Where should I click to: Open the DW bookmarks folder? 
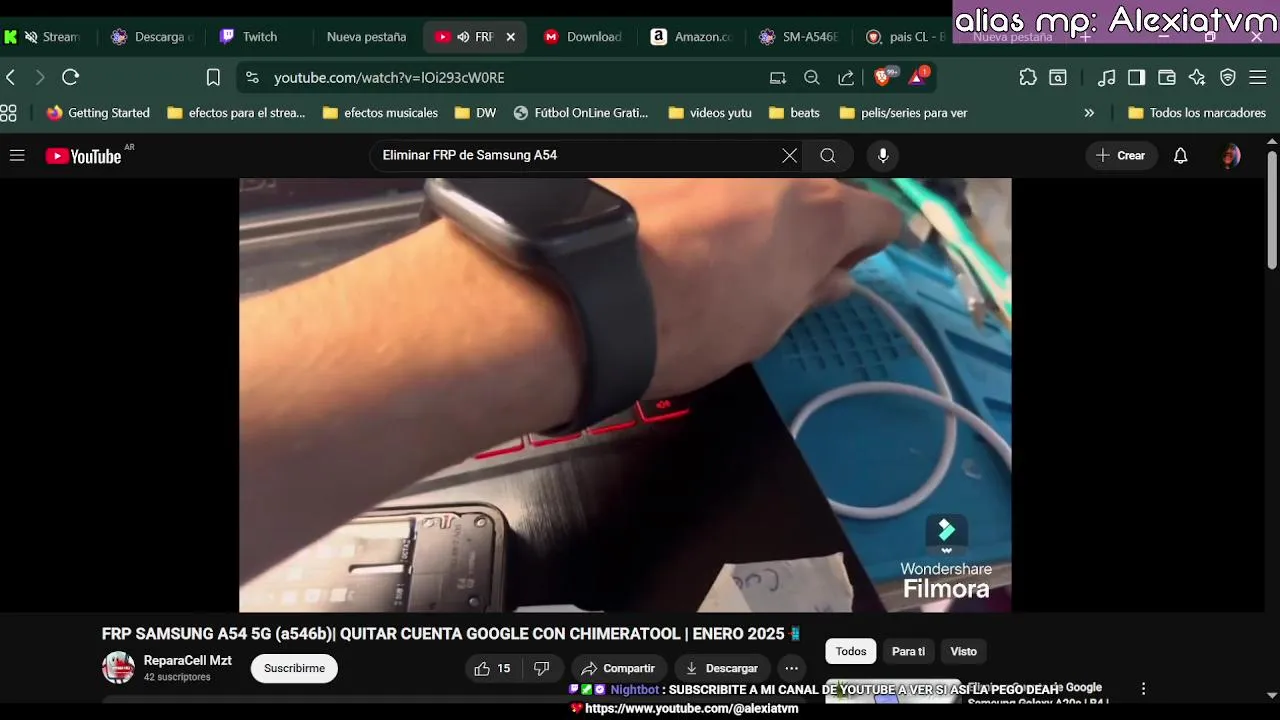[476, 113]
